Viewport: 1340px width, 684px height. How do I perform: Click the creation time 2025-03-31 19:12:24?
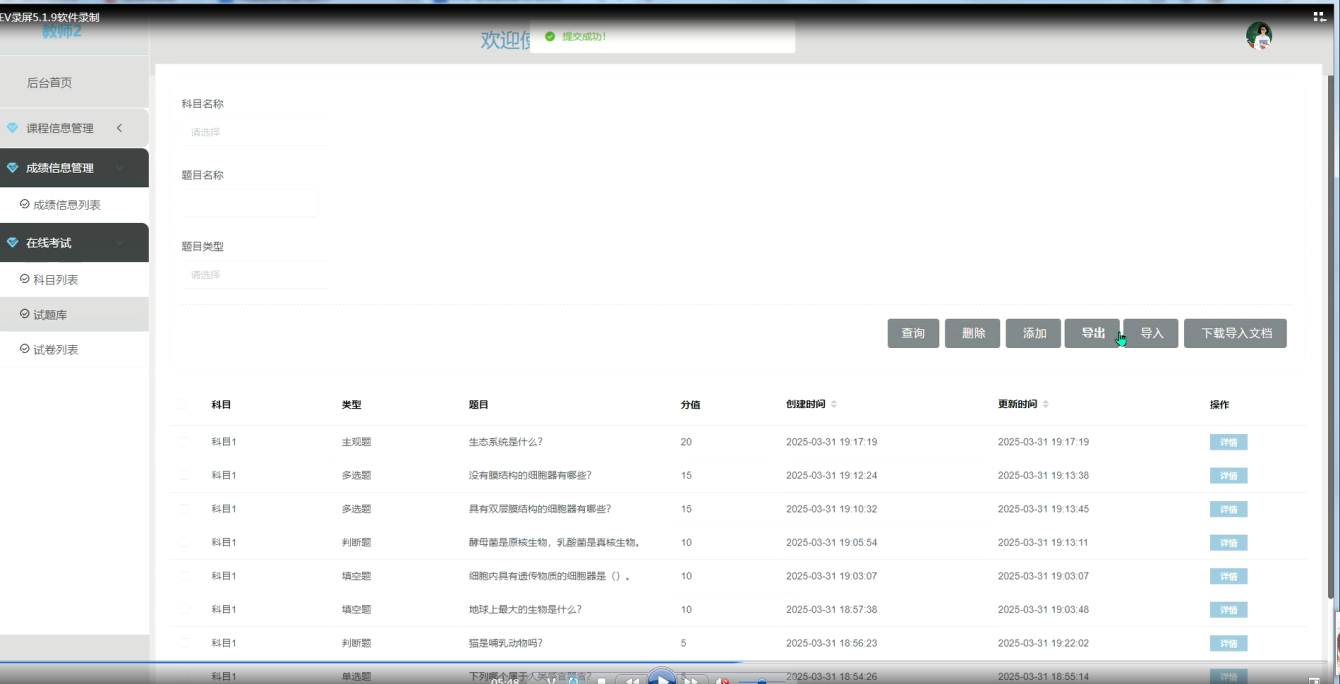point(831,475)
